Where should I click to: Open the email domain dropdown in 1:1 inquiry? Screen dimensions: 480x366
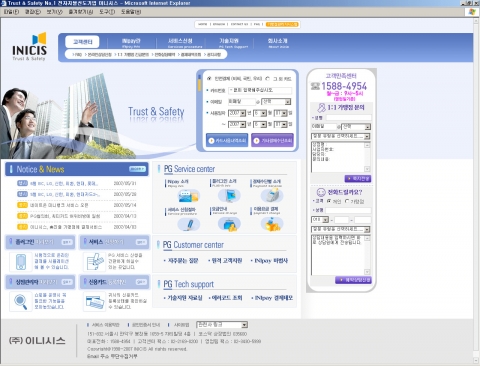click(x=356, y=127)
